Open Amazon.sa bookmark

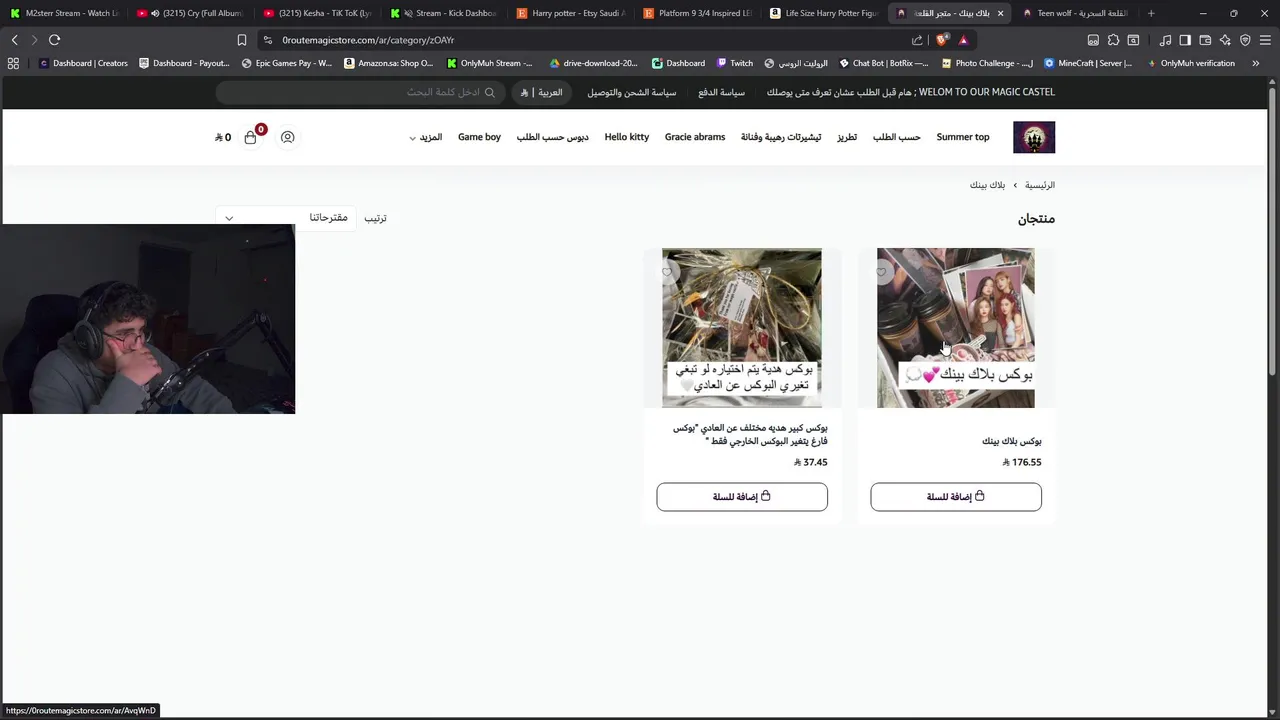point(389,63)
